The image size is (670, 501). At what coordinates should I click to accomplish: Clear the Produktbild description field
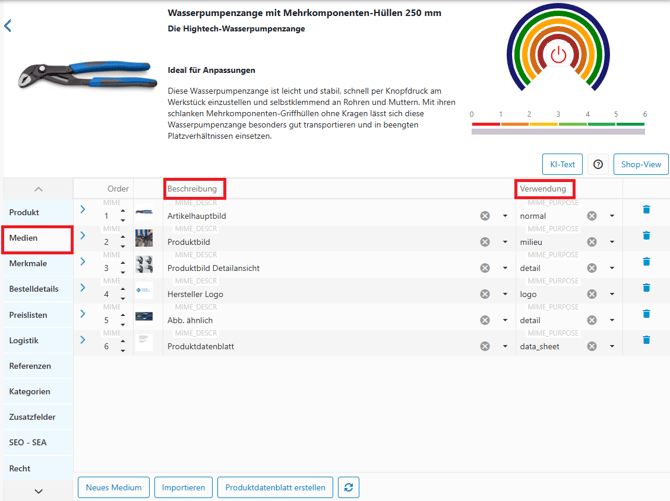point(485,242)
